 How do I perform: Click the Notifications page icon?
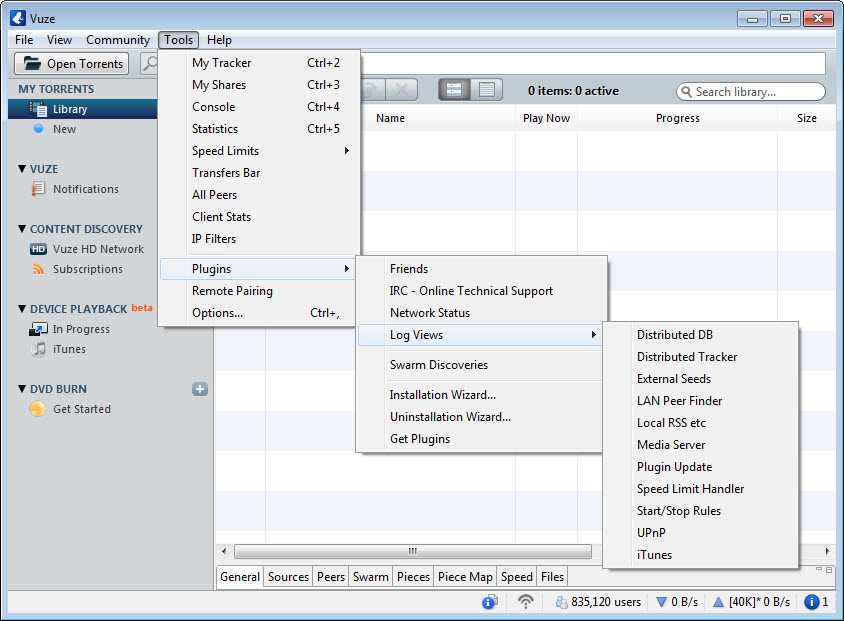tap(38, 189)
